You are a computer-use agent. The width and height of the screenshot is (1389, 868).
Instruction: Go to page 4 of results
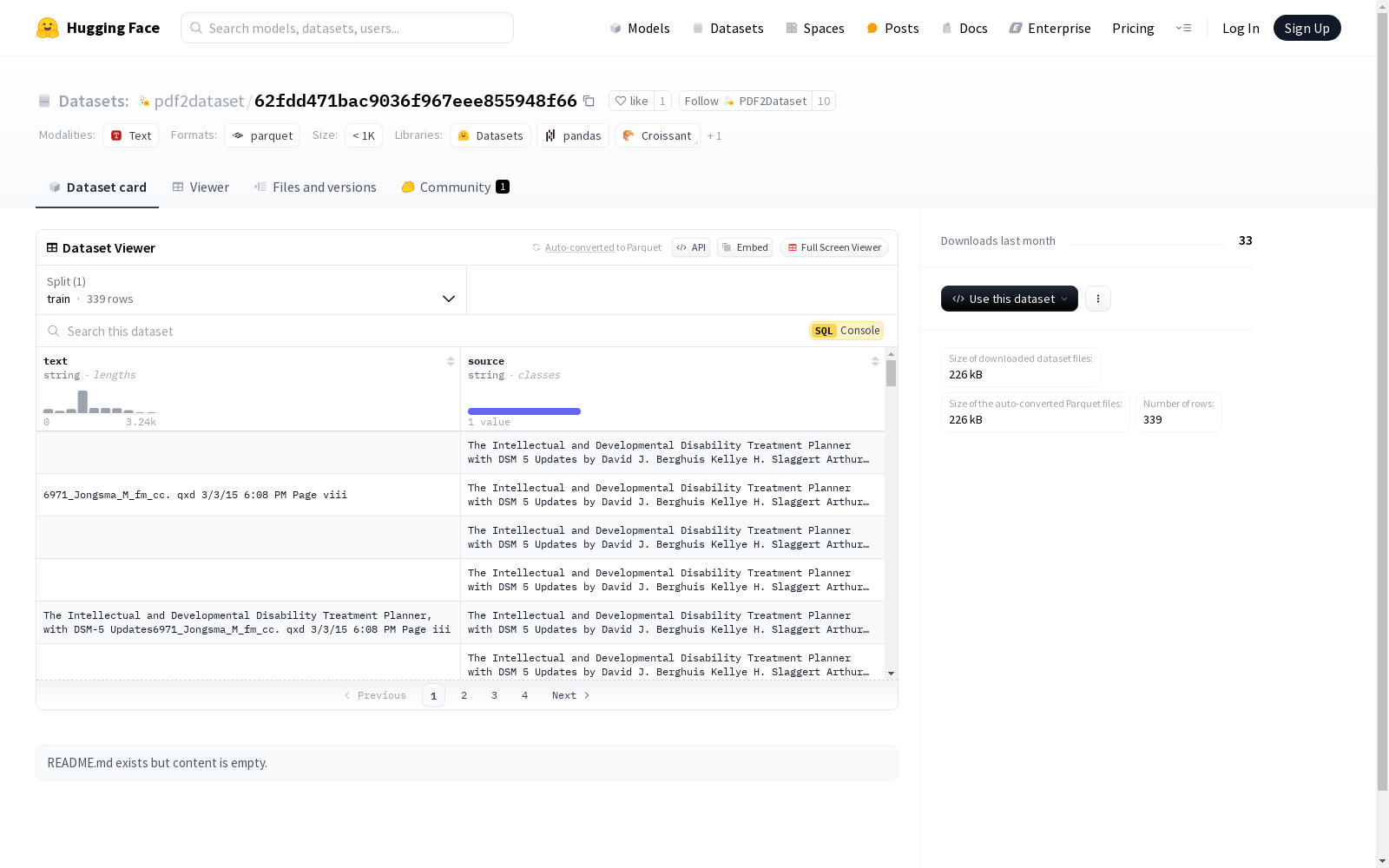coord(525,695)
